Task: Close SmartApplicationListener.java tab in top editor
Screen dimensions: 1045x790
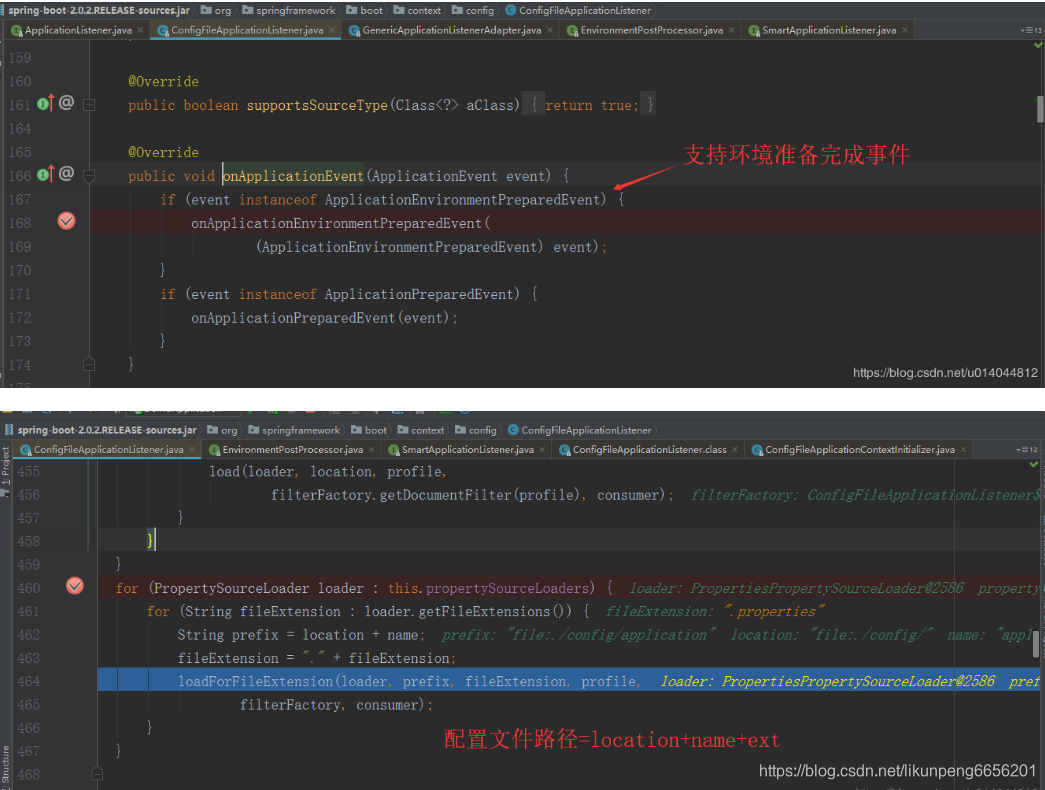Action: point(904,30)
